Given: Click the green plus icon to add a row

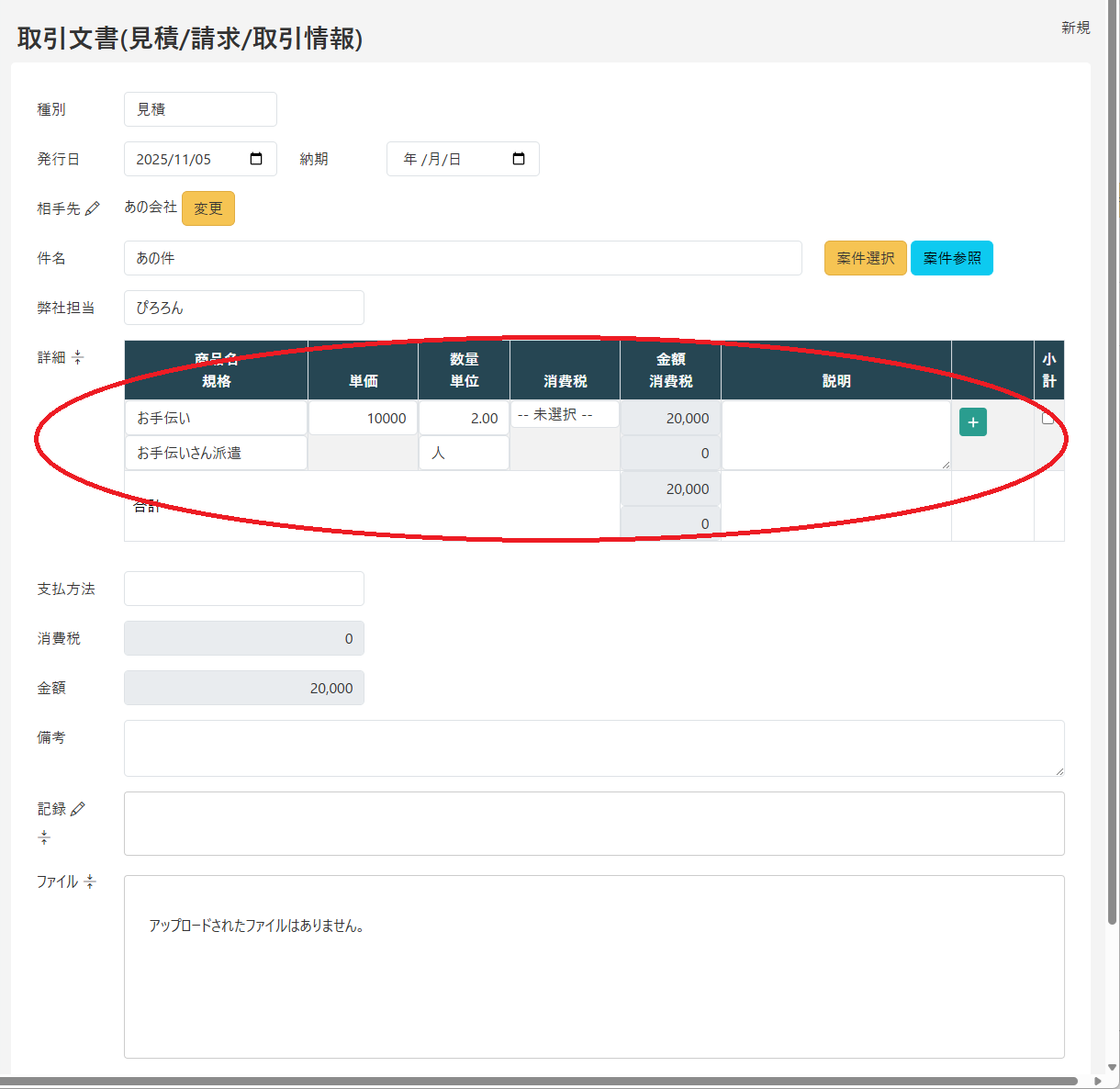Looking at the screenshot, I should 972,421.
